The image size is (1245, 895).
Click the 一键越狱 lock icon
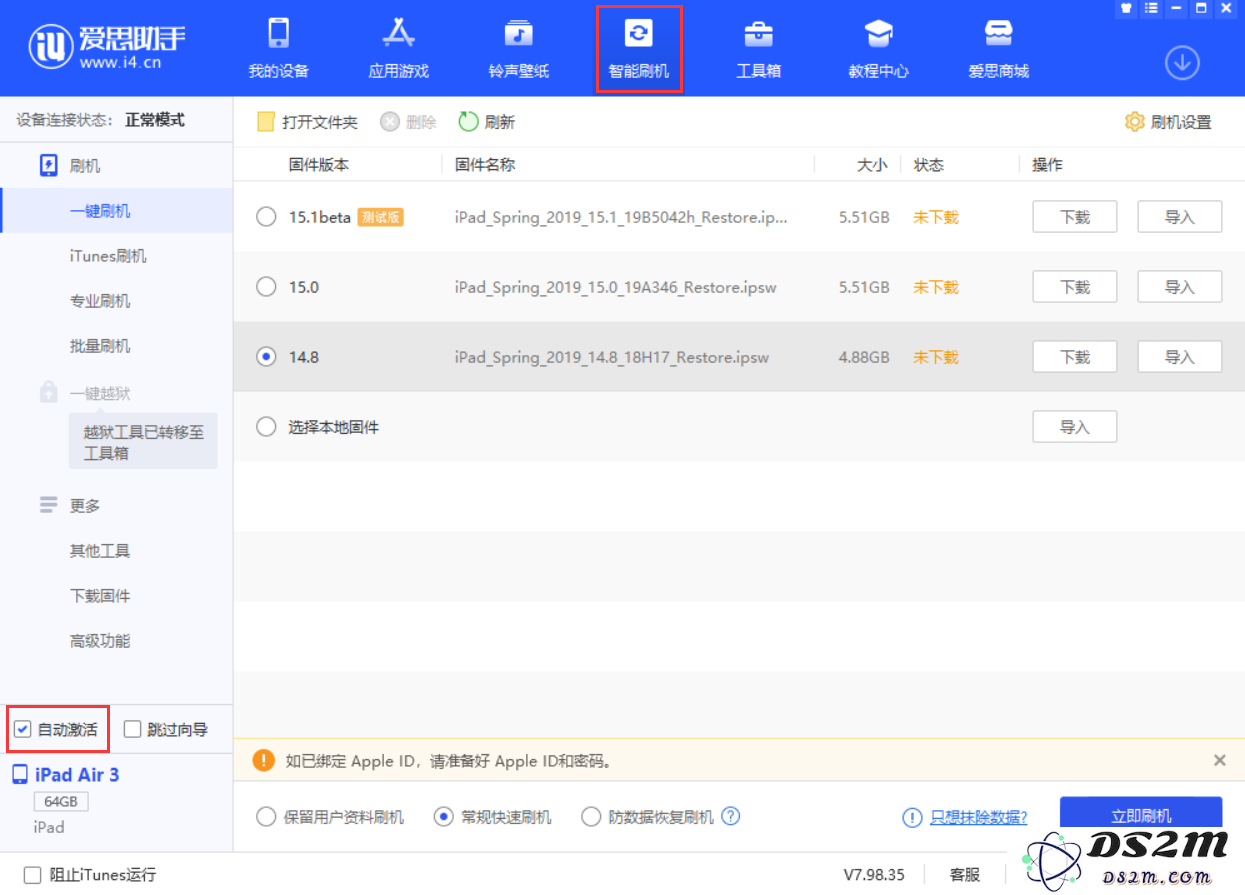pos(49,393)
